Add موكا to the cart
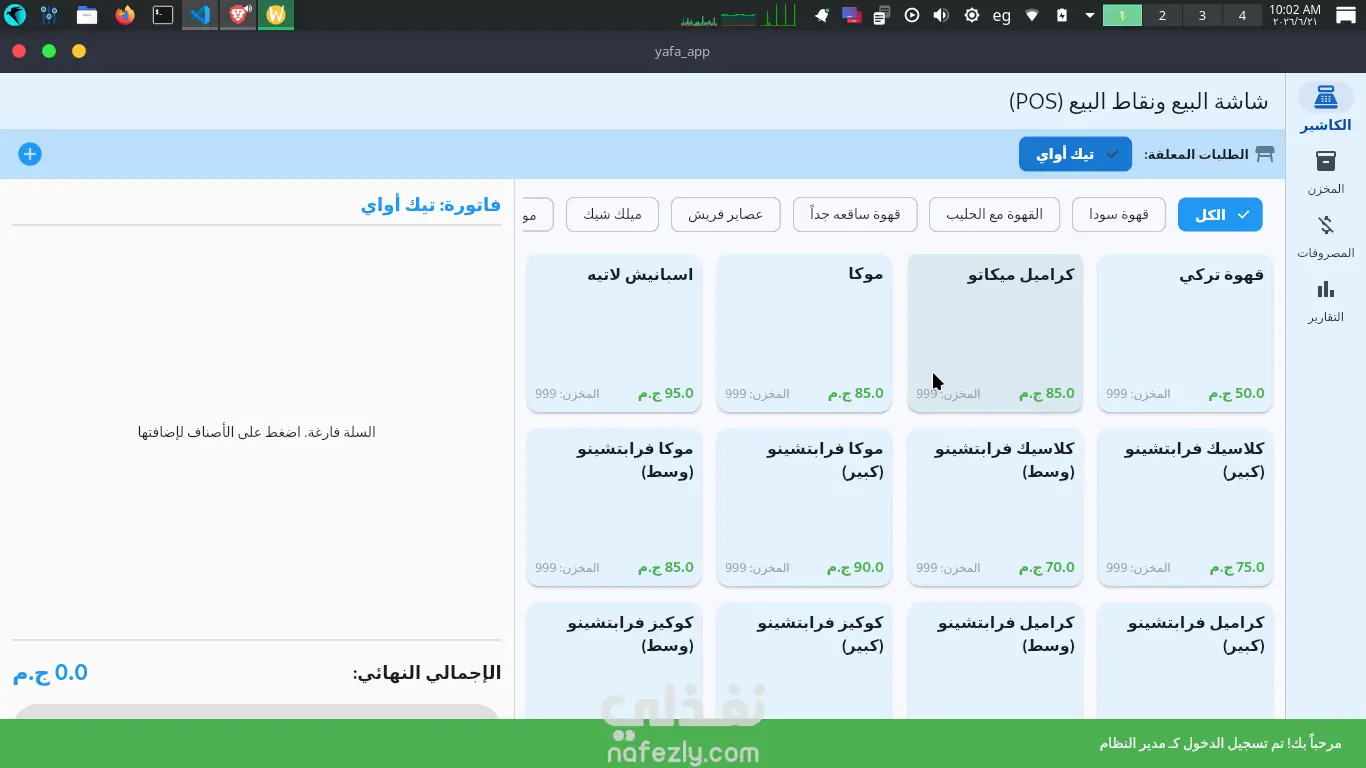Viewport: 1366px width, 768px height. [804, 333]
